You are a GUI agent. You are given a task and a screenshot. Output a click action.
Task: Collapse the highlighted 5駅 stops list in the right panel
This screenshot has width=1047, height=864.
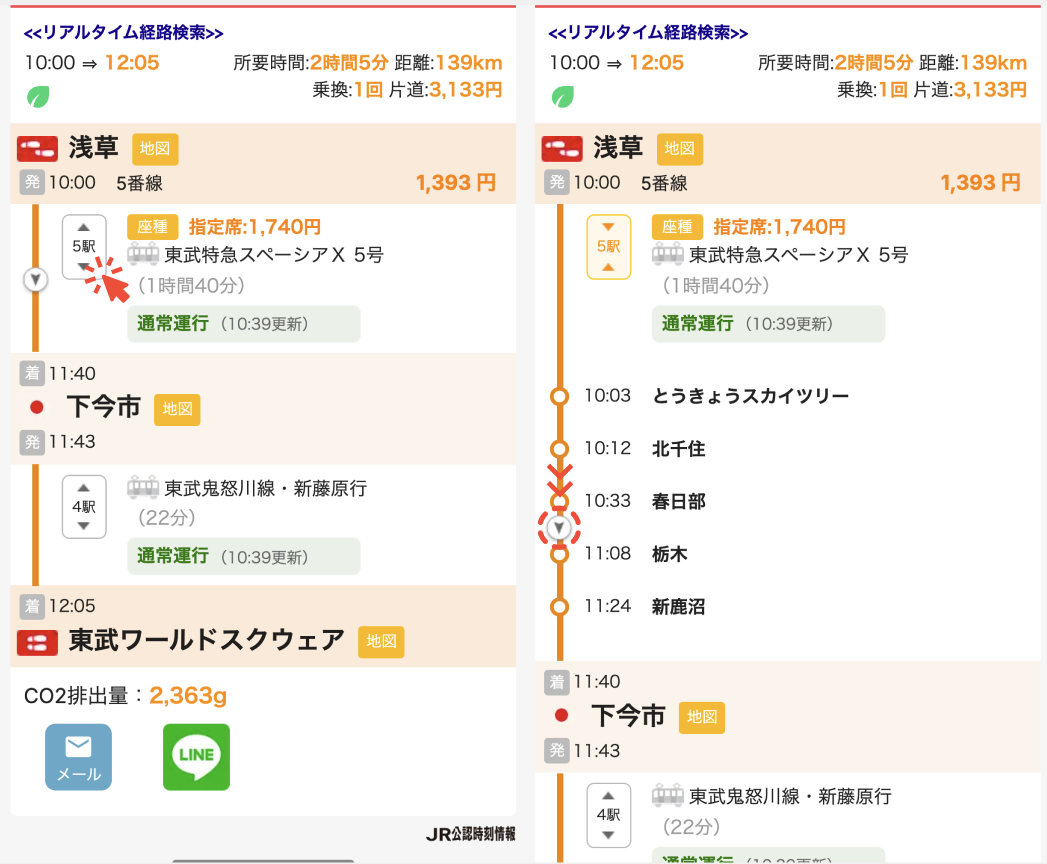pos(608,246)
